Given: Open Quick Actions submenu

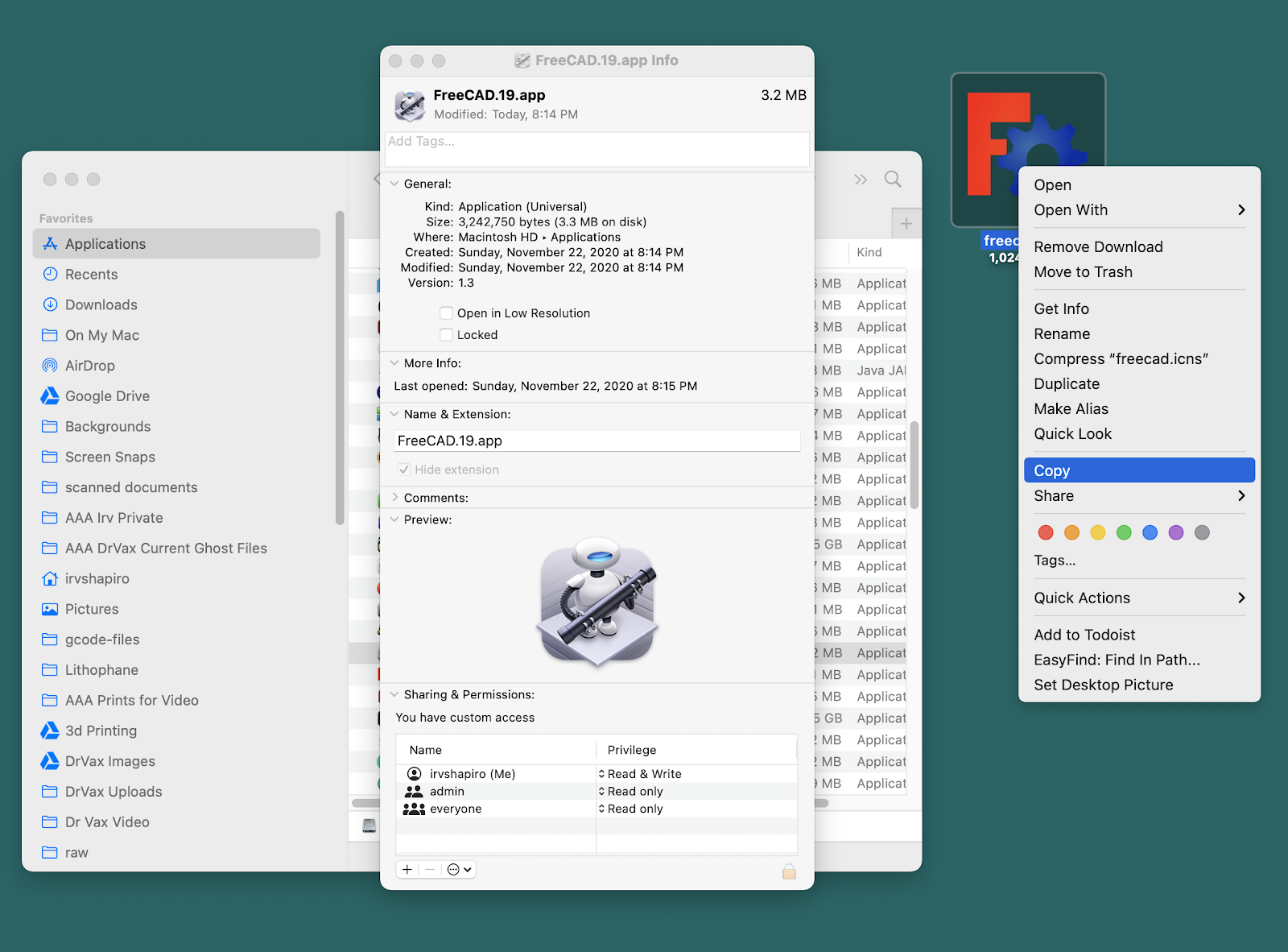Looking at the screenshot, I should [1139, 598].
